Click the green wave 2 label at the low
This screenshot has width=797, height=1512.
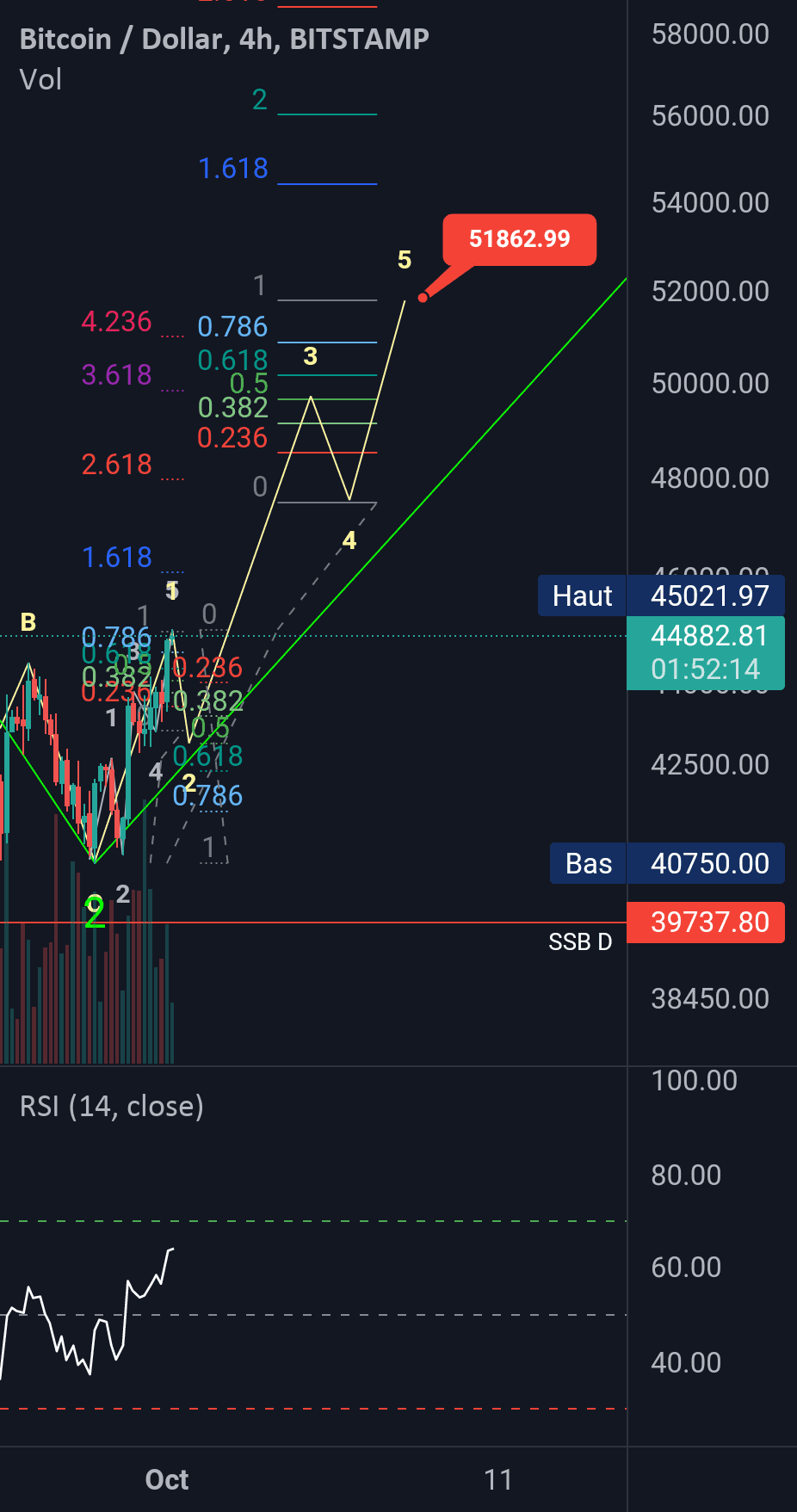point(95,911)
